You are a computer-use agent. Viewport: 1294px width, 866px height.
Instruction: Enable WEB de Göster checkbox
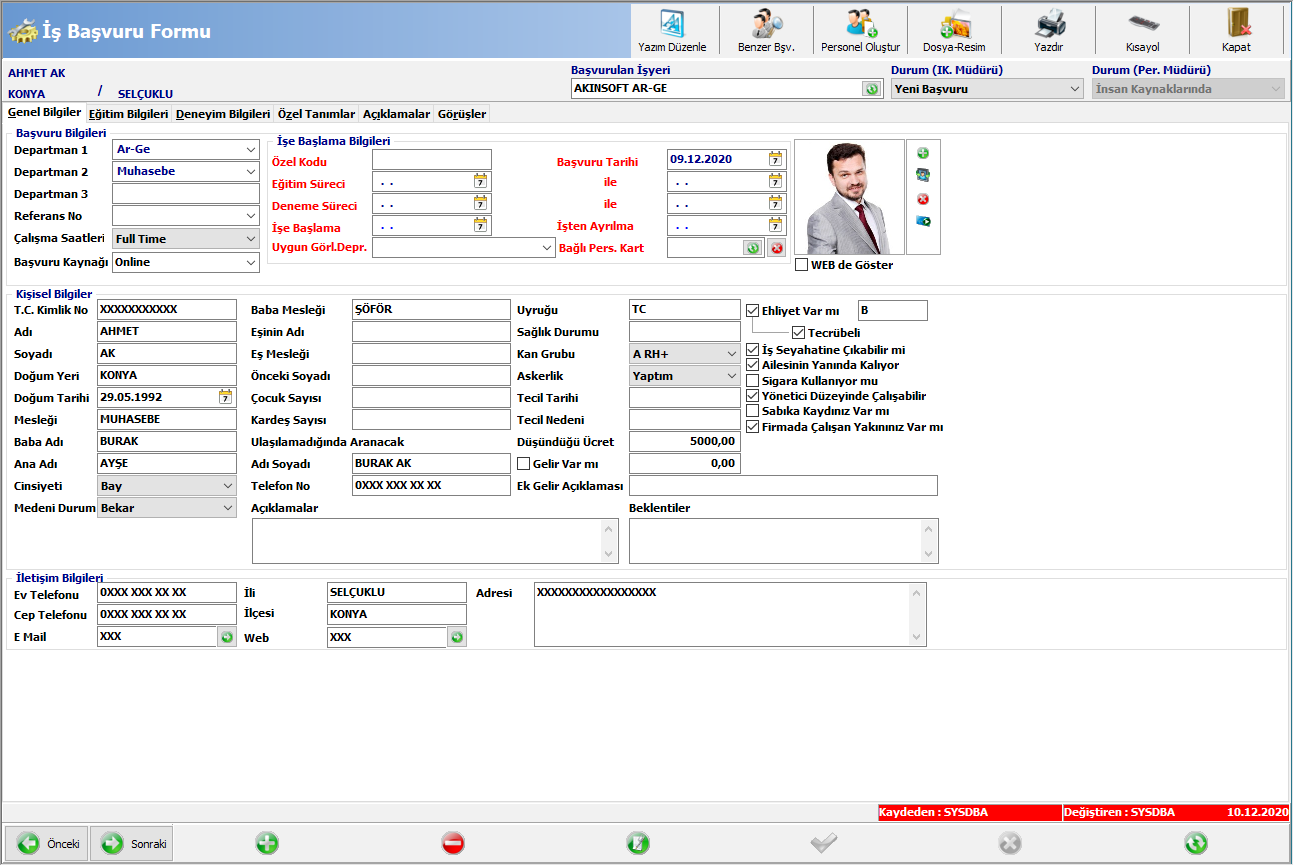pos(801,265)
